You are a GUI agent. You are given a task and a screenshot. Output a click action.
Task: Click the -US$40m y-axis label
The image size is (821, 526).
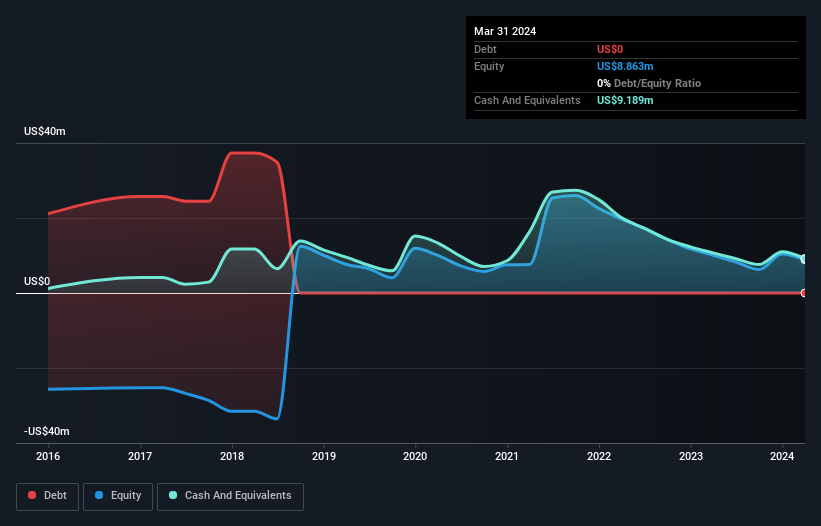pyautogui.click(x=47, y=431)
